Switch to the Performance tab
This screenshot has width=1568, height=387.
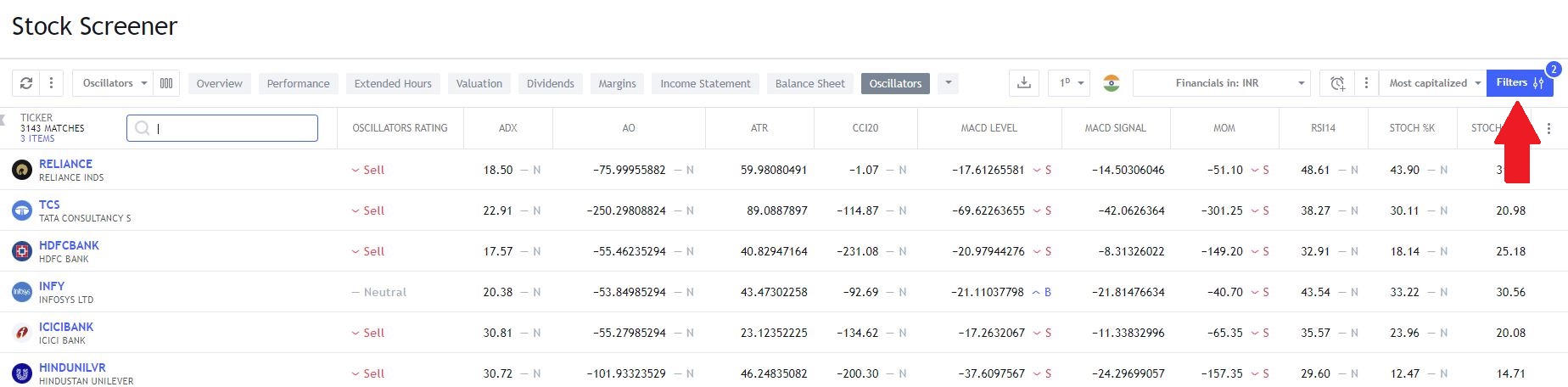click(298, 83)
